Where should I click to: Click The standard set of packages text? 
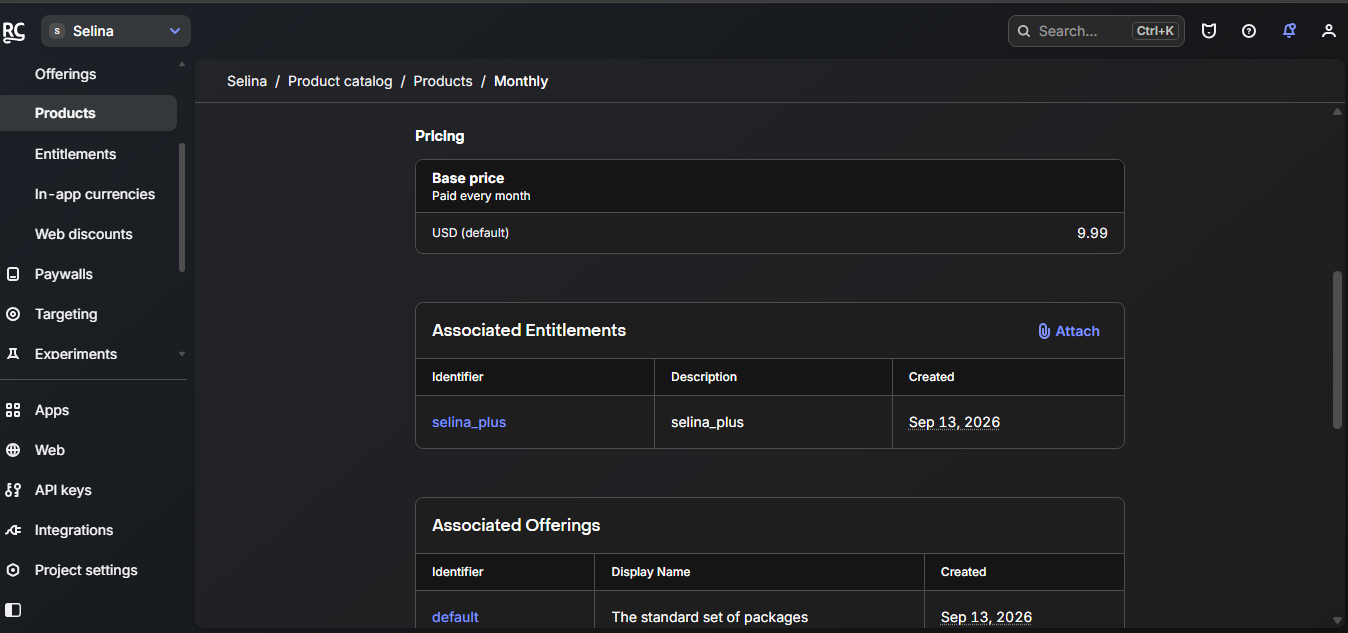coord(710,617)
